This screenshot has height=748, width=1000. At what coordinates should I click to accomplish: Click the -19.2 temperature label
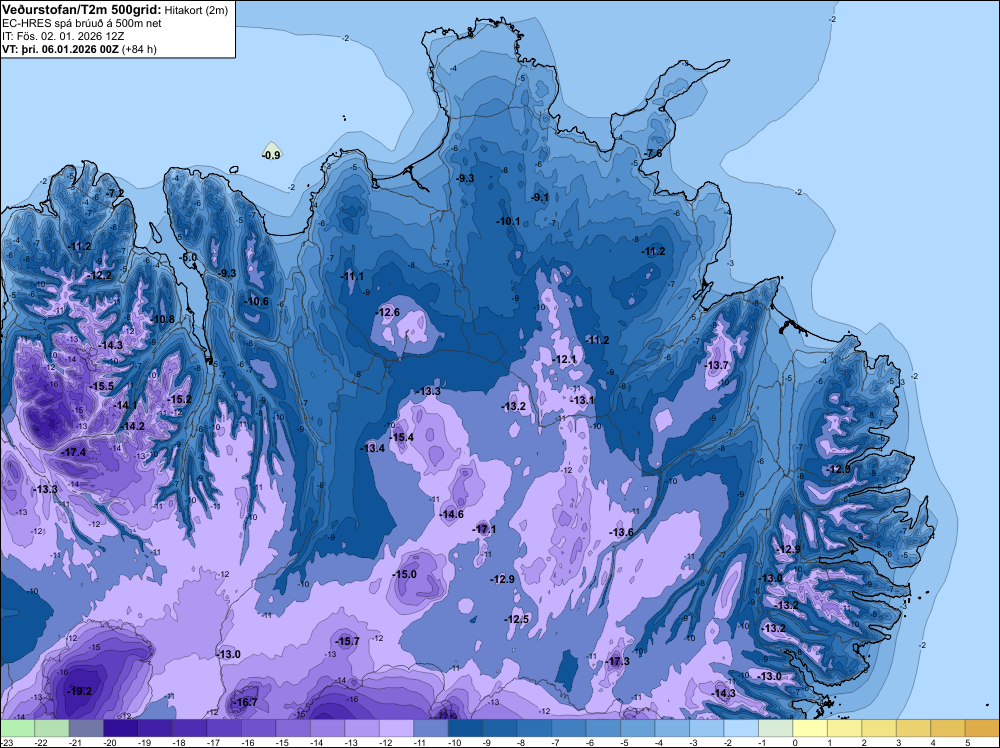(80, 691)
